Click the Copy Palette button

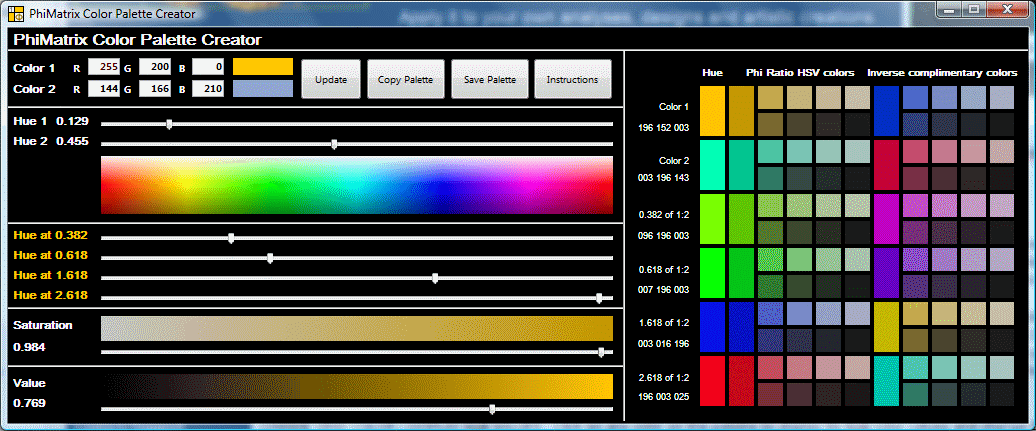(405, 79)
